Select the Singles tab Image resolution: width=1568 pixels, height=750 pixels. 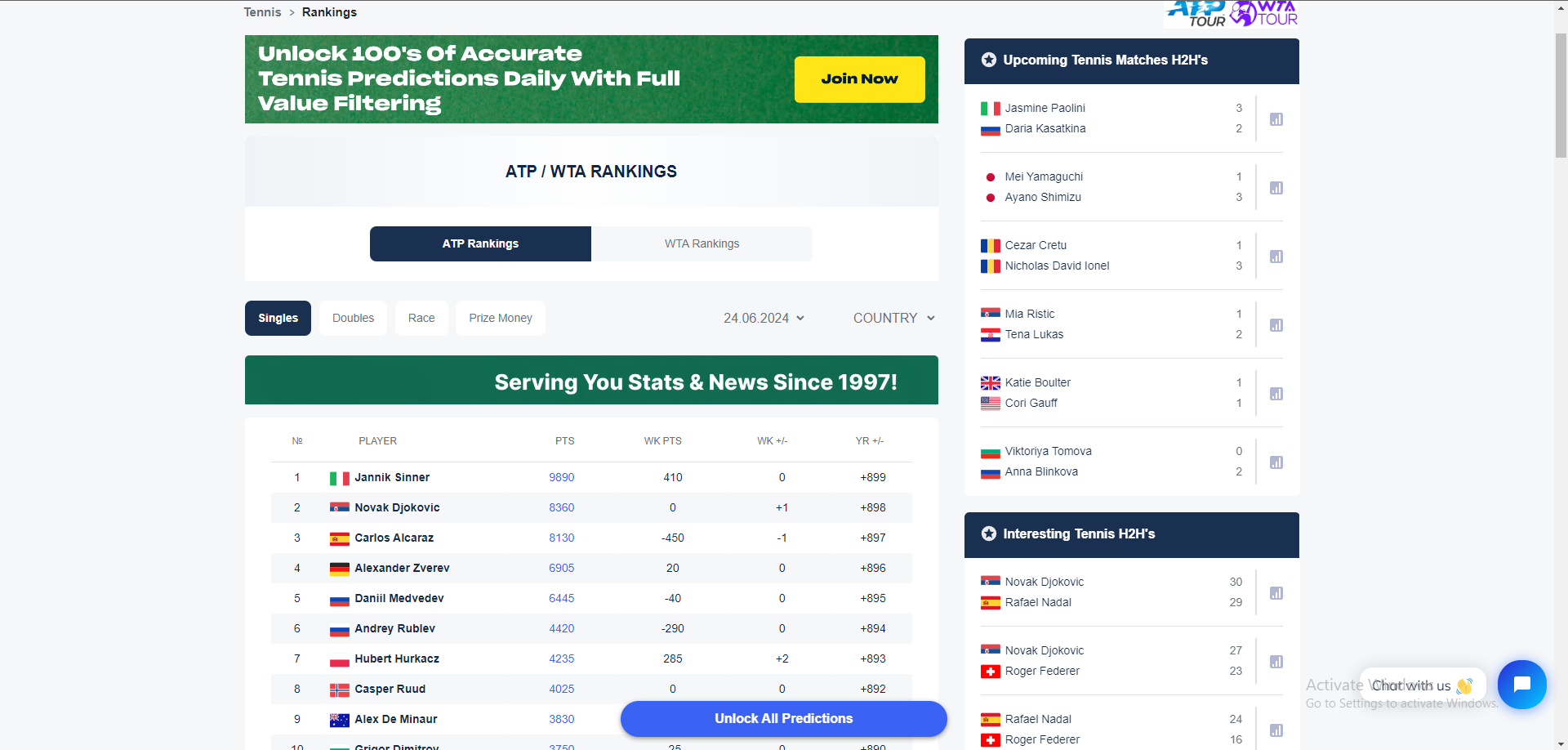point(278,318)
